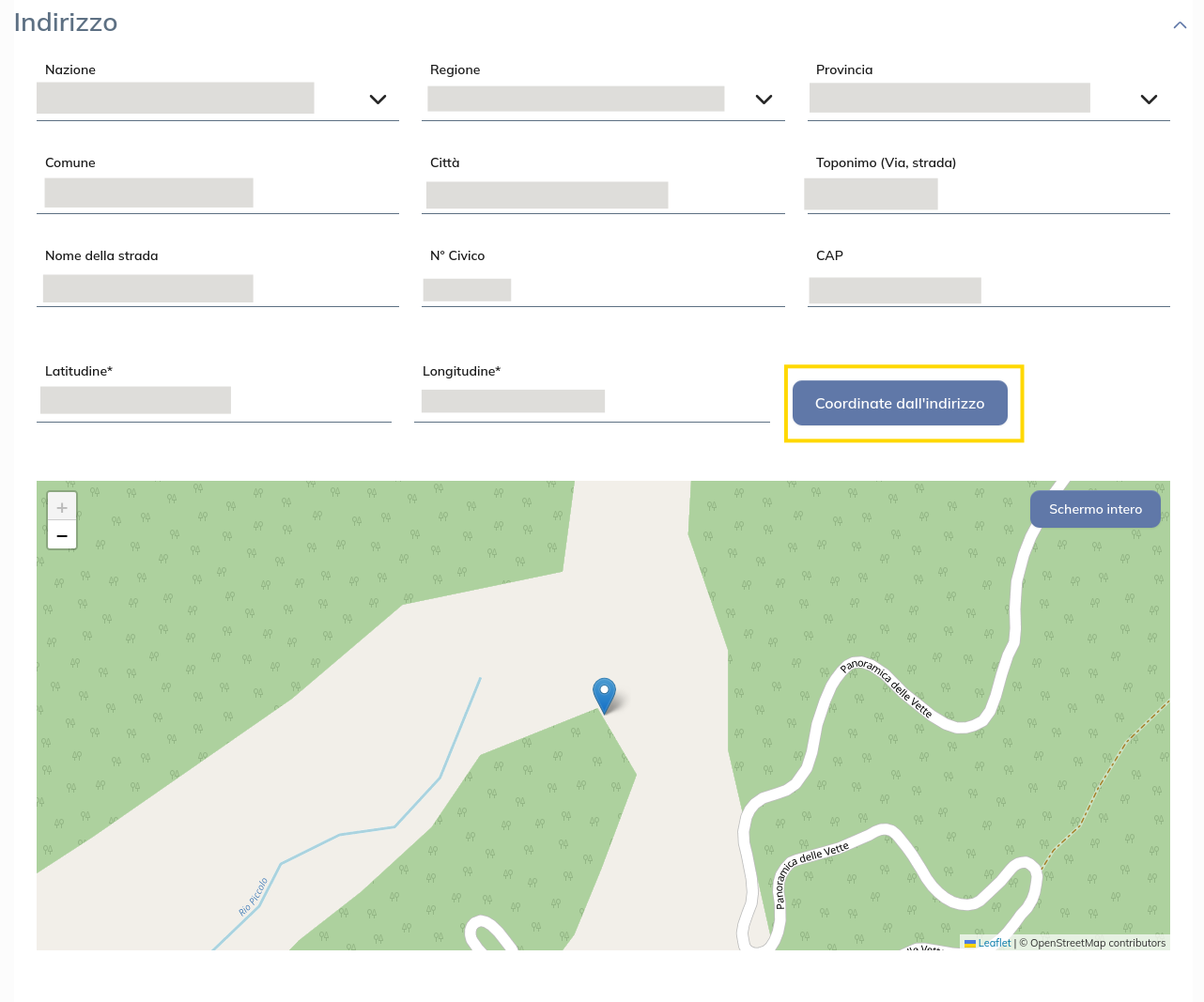This screenshot has width=1204, height=1002.
Task: Click the blue map location marker
Action: coord(604,695)
